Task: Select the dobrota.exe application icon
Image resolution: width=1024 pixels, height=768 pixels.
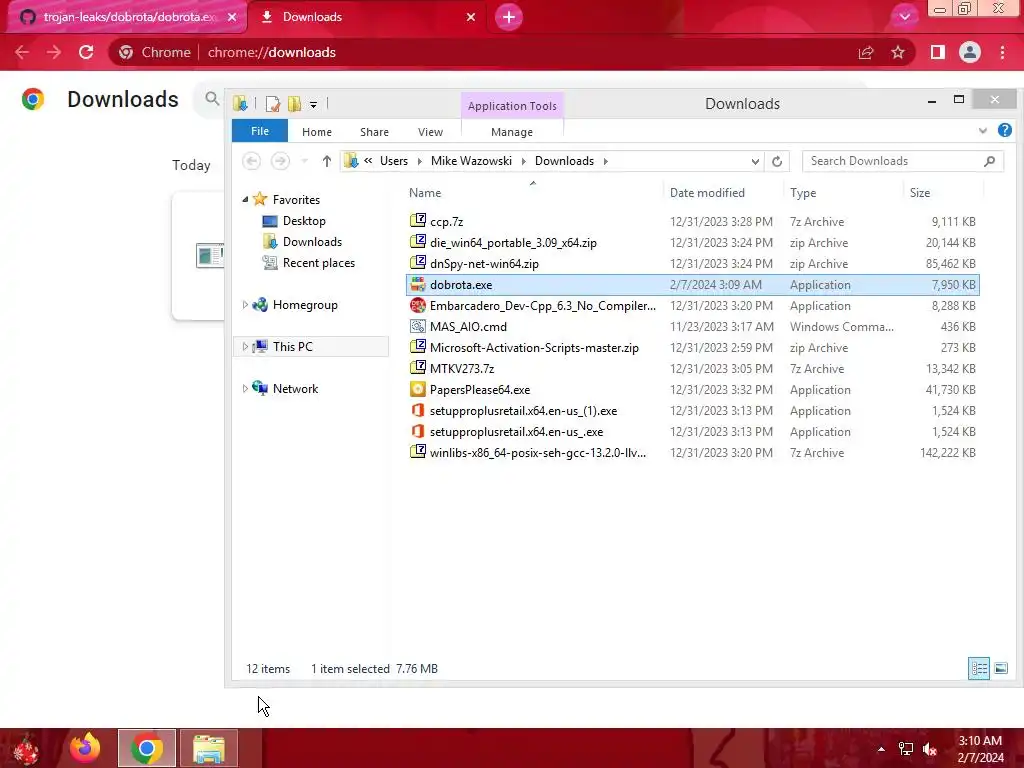Action: point(418,285)
